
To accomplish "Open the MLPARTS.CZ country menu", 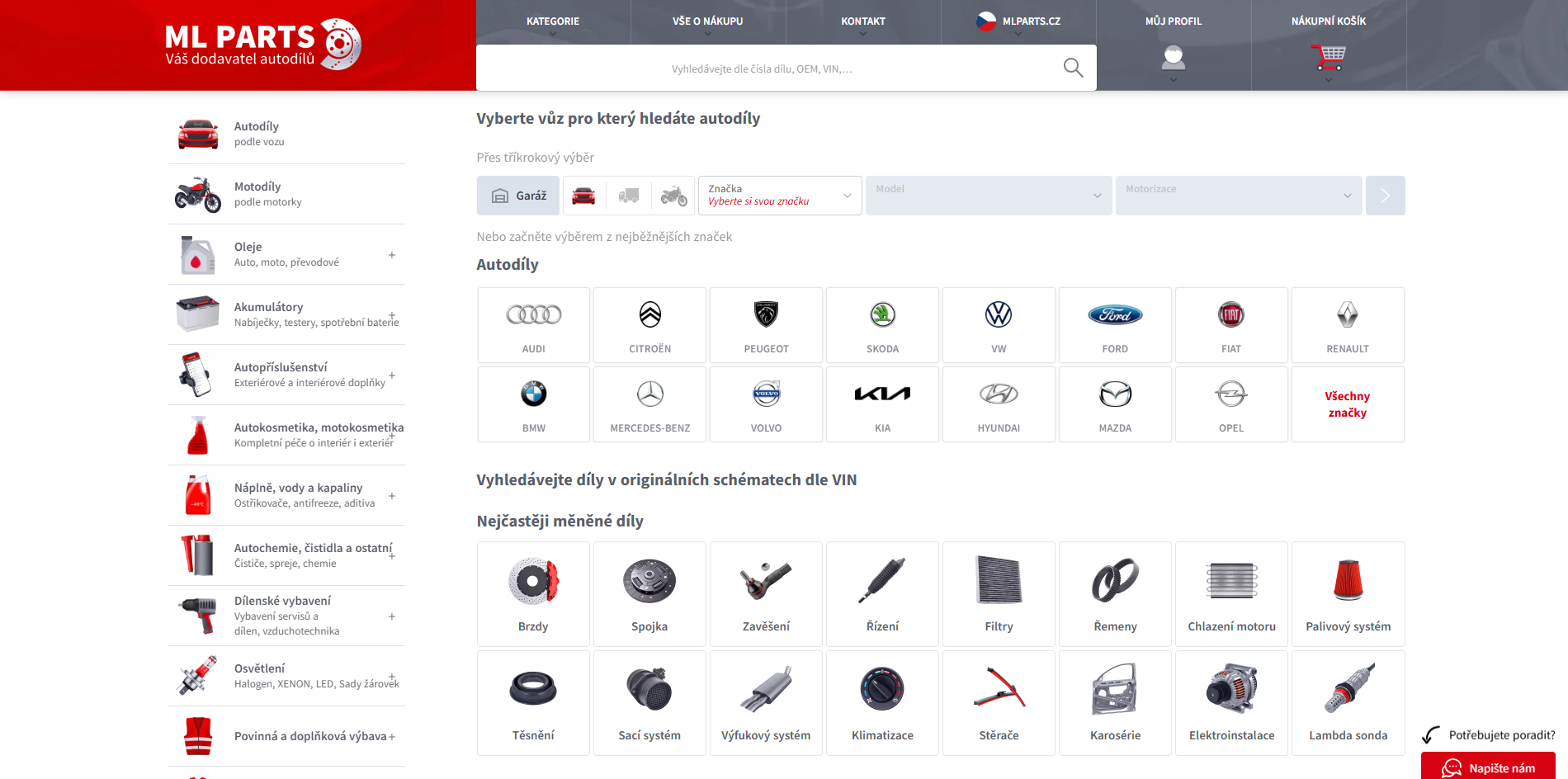I will [1018, 22].
